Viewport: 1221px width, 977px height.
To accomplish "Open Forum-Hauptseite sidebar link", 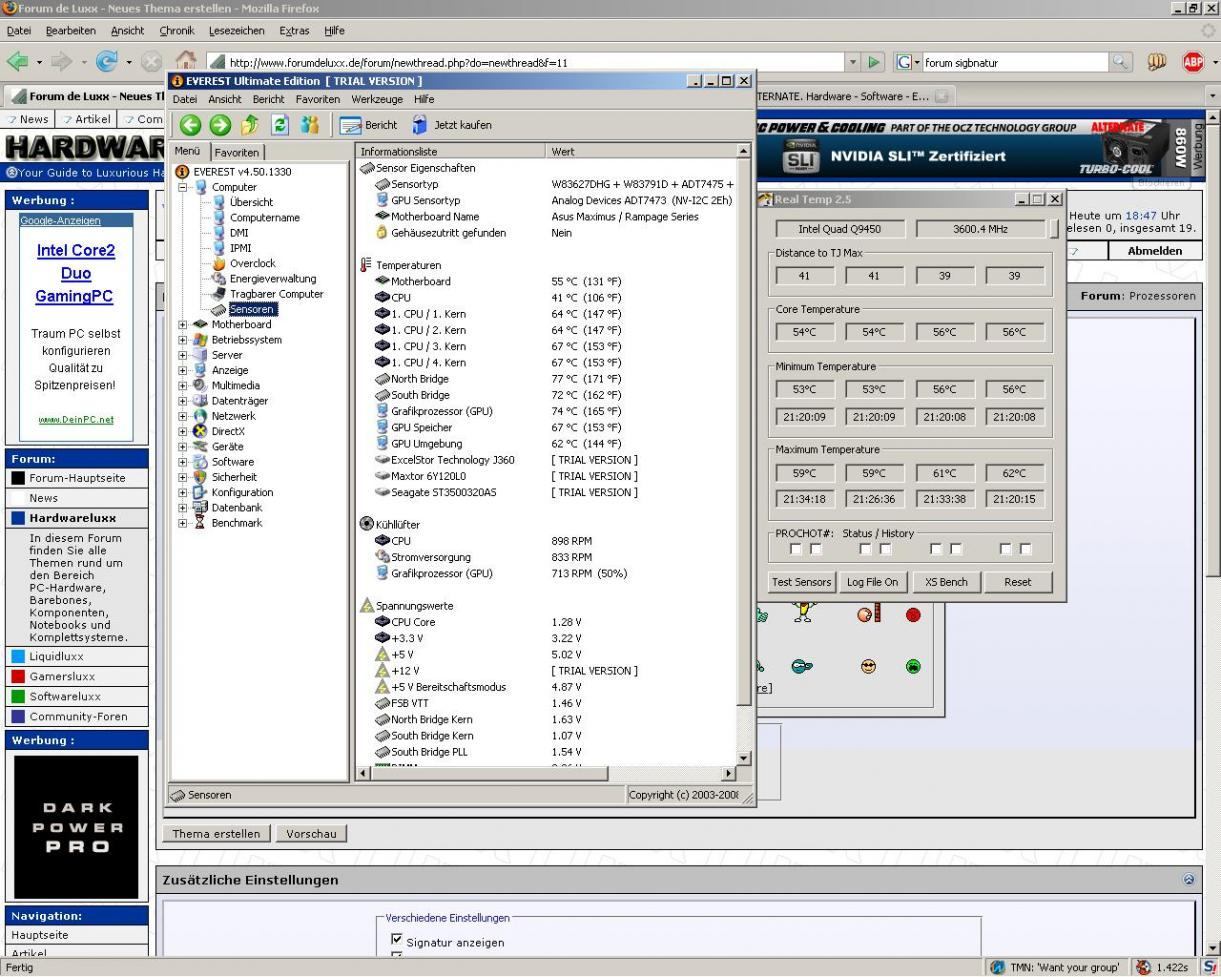I will pos(77,478).
